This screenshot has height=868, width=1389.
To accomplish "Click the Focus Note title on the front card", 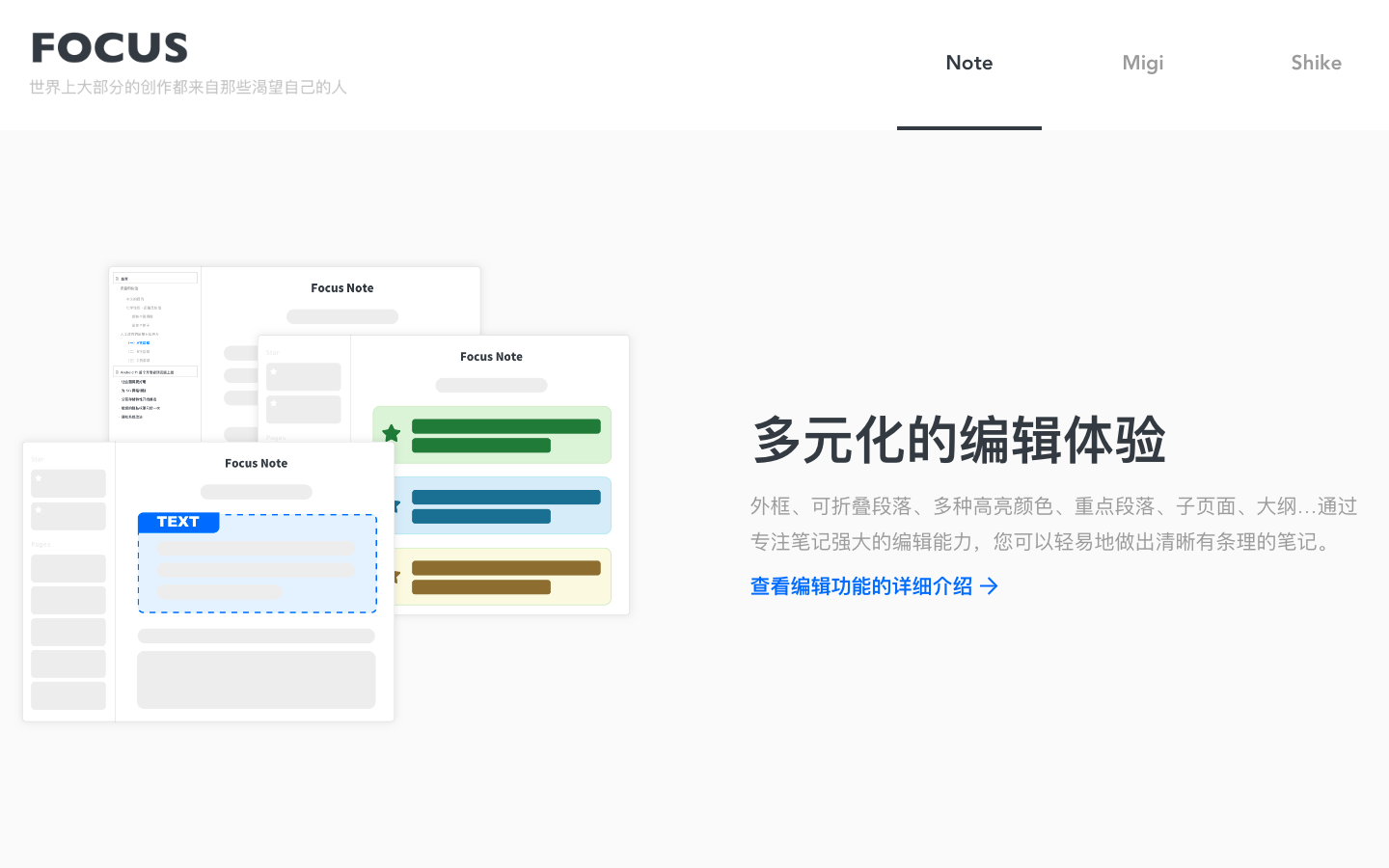I will (256, 463).
